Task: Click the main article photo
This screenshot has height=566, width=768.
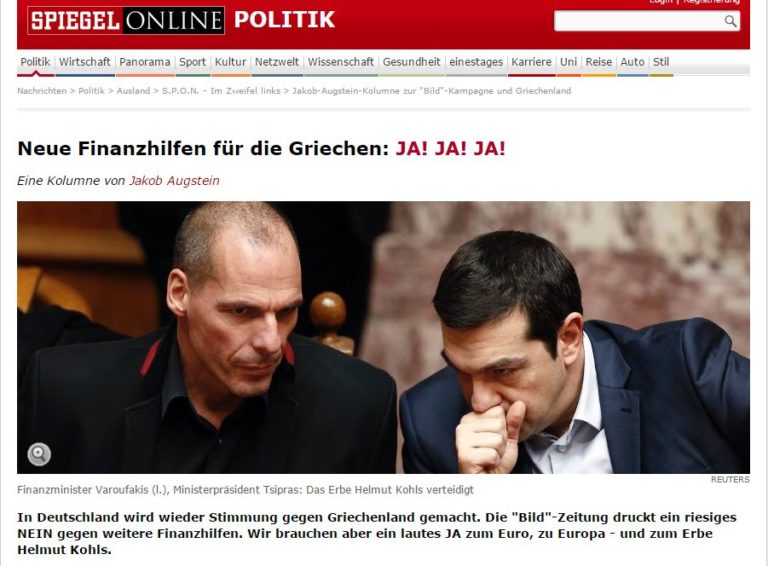Action: (383, 337)
